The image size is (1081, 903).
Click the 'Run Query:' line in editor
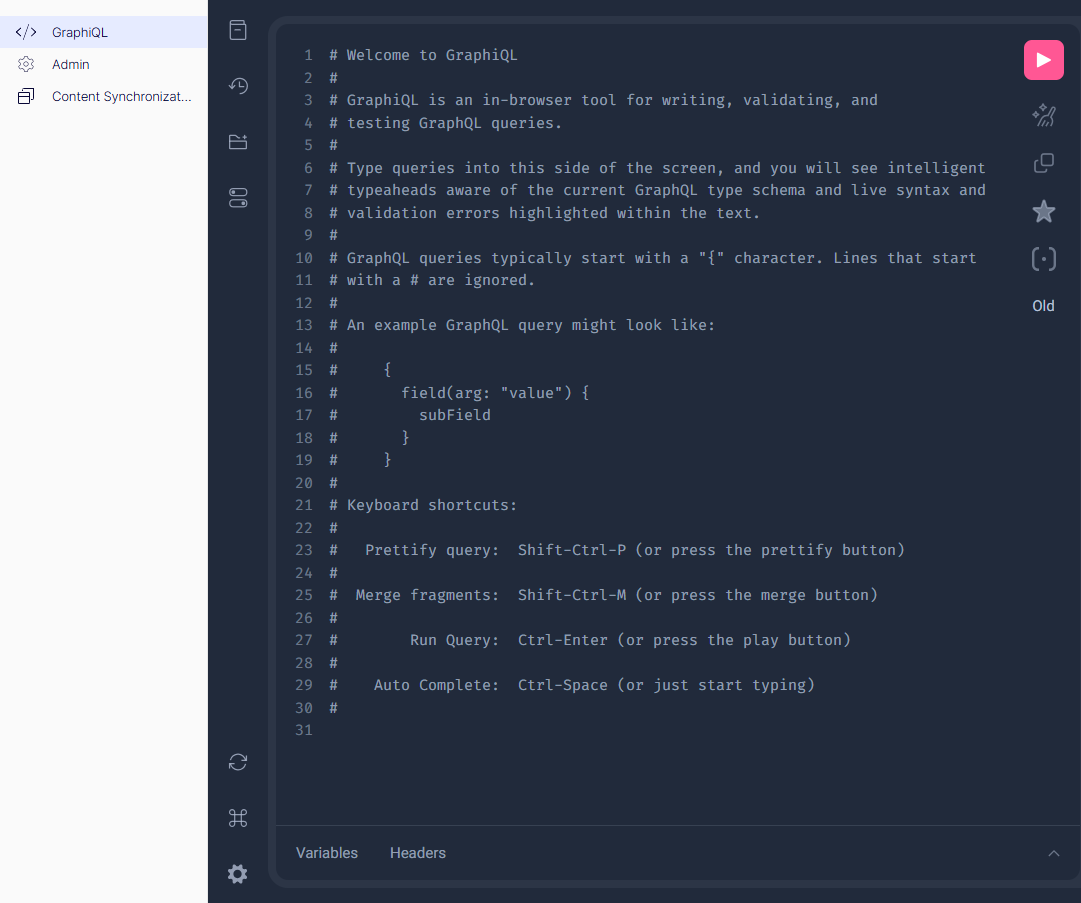(x=590, y=640)
